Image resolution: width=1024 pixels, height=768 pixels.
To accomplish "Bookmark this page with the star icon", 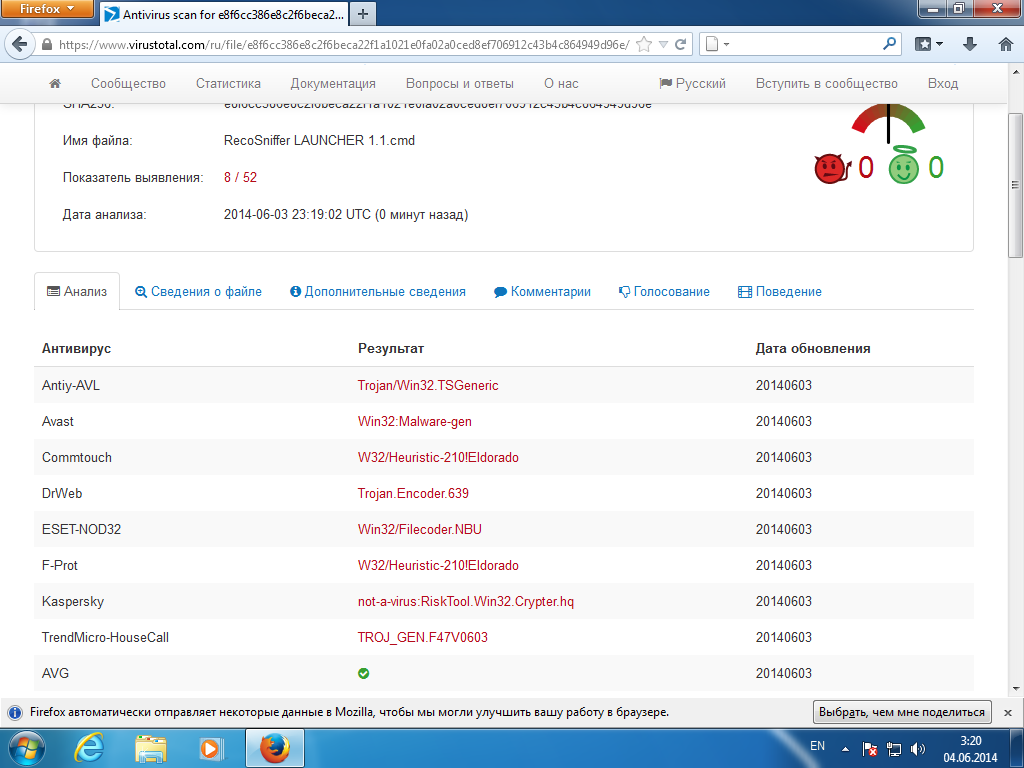I will click(x=644, y=44).
